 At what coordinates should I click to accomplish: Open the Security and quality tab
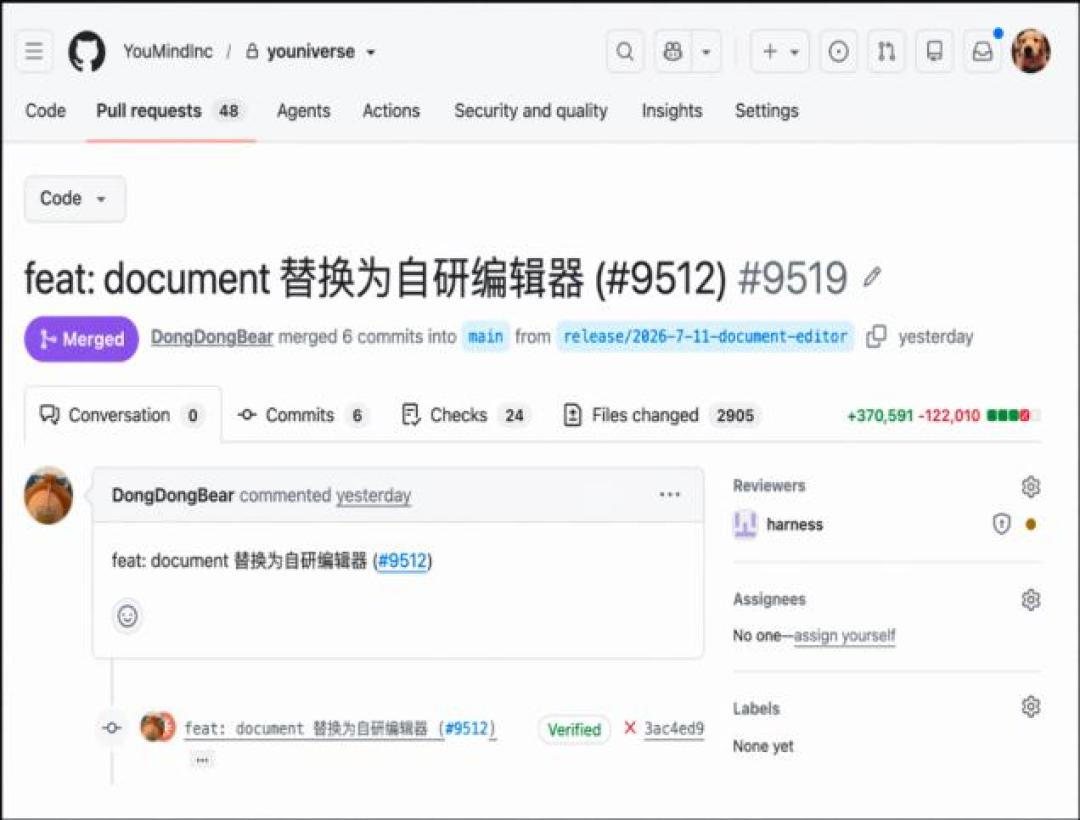(x=530, y=111)
